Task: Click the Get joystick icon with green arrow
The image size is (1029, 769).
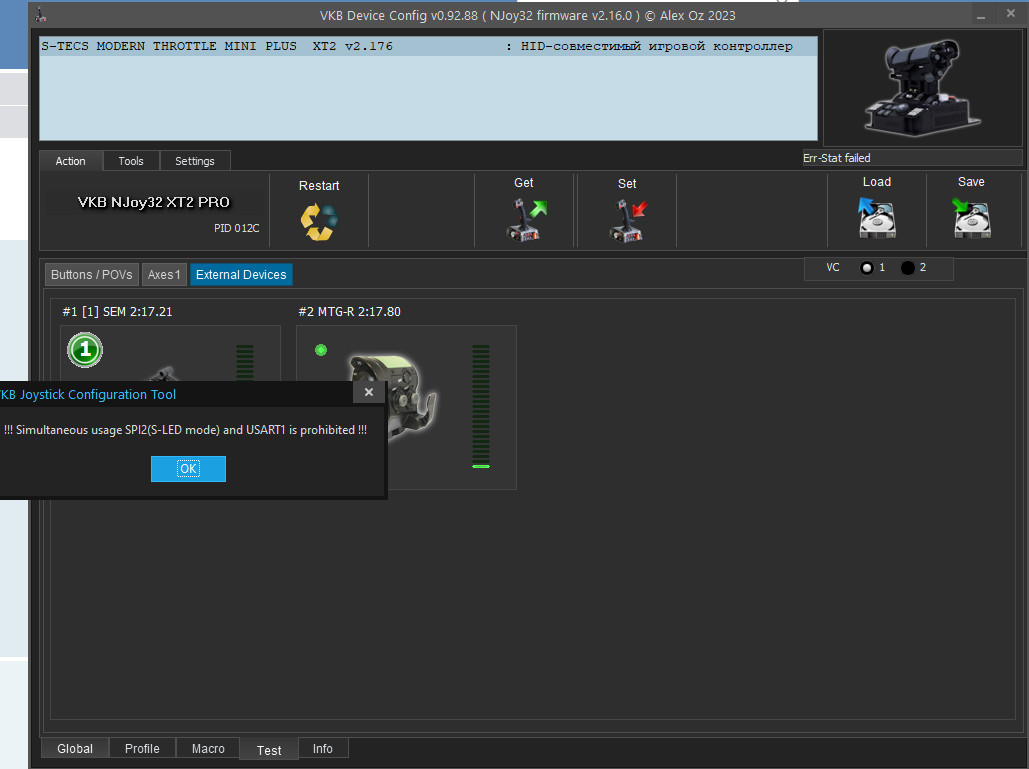Action: click(526, 220)
